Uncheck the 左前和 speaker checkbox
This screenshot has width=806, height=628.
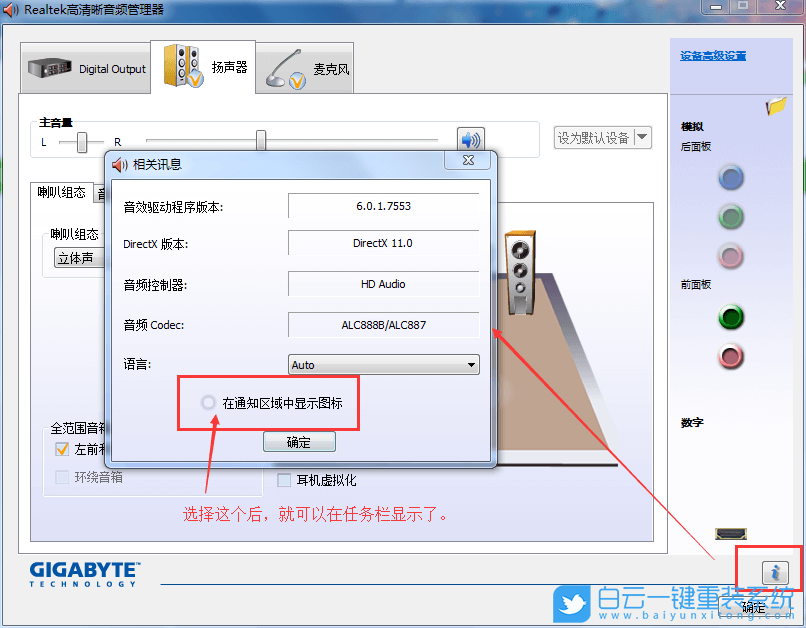[x=62, y=449]
